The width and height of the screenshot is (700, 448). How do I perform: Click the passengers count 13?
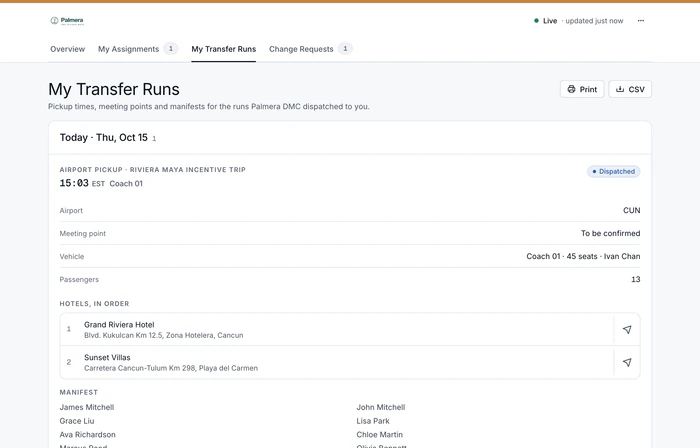tap(635, 279)
